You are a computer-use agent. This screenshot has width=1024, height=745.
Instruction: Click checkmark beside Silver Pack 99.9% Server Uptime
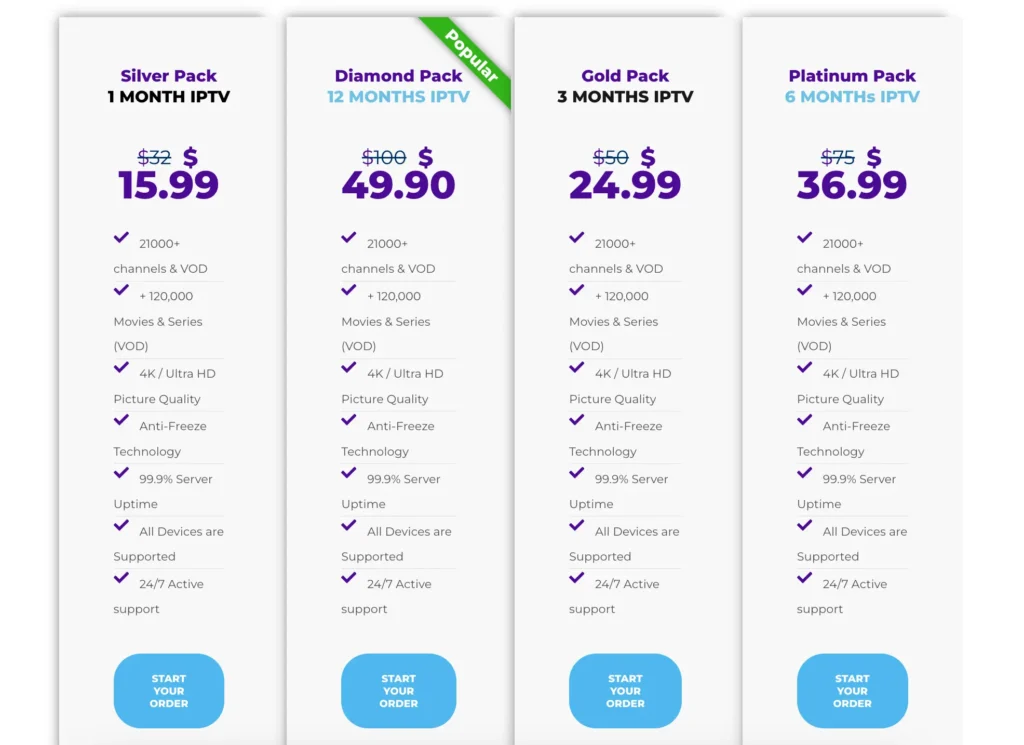121,472
